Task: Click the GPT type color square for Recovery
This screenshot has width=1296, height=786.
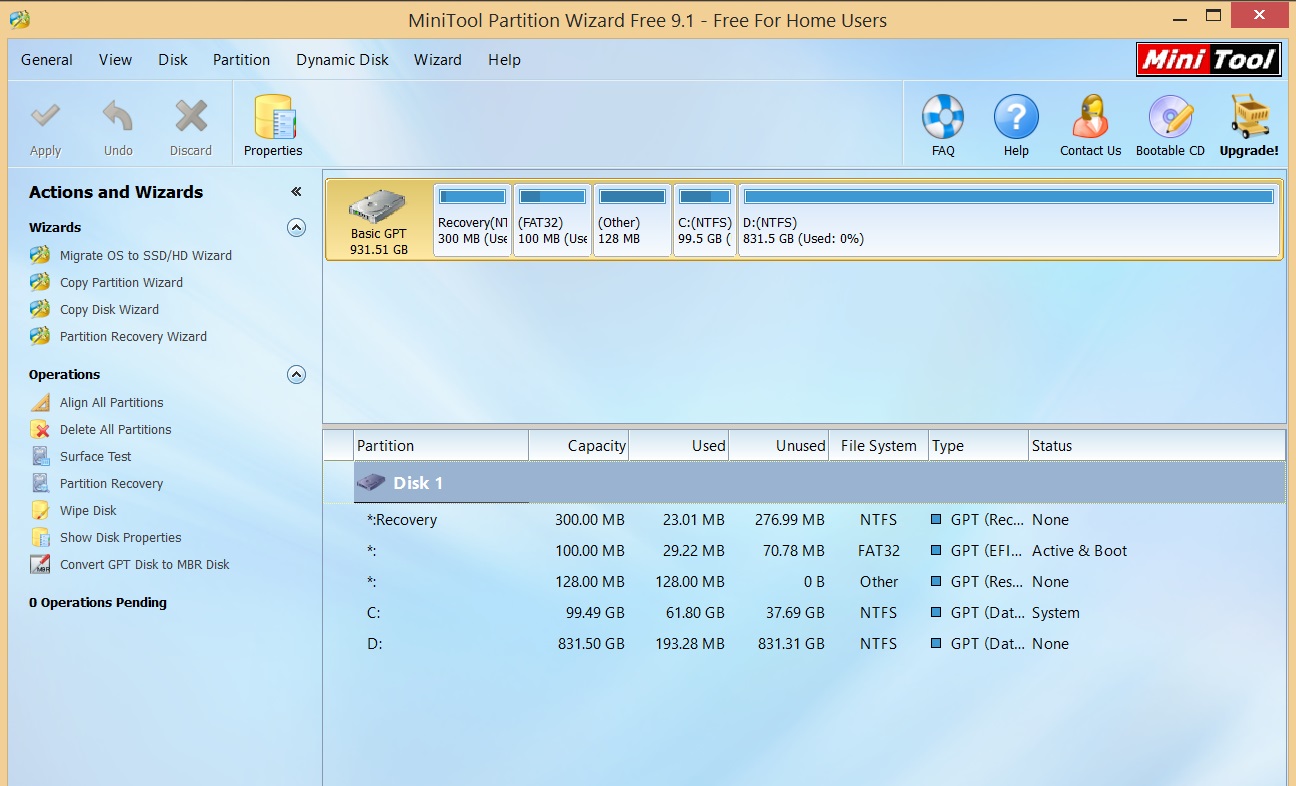Action: [x=937, y=520]
